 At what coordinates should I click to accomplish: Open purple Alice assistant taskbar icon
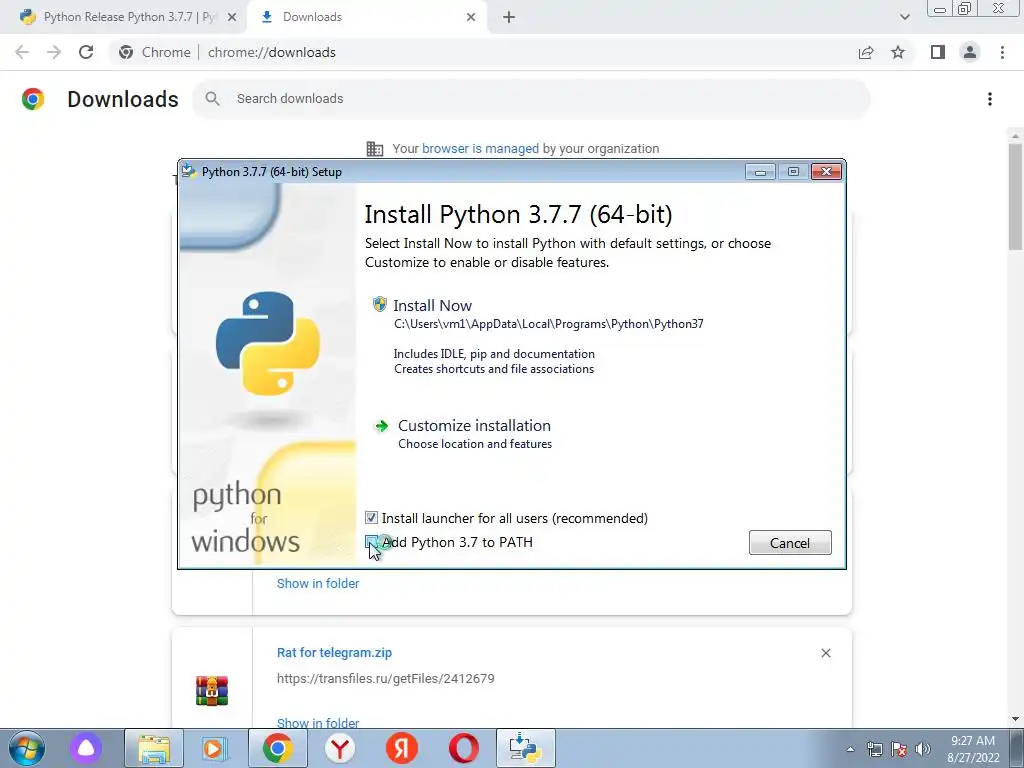(x=86, y=748)
